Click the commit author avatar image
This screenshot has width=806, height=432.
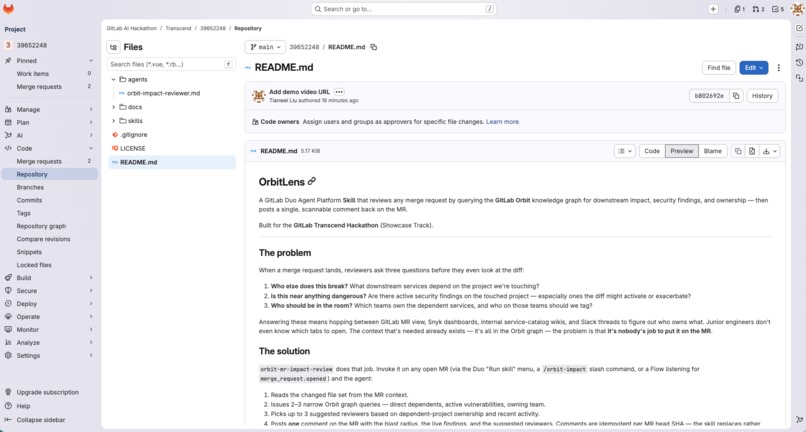point(259,96)
